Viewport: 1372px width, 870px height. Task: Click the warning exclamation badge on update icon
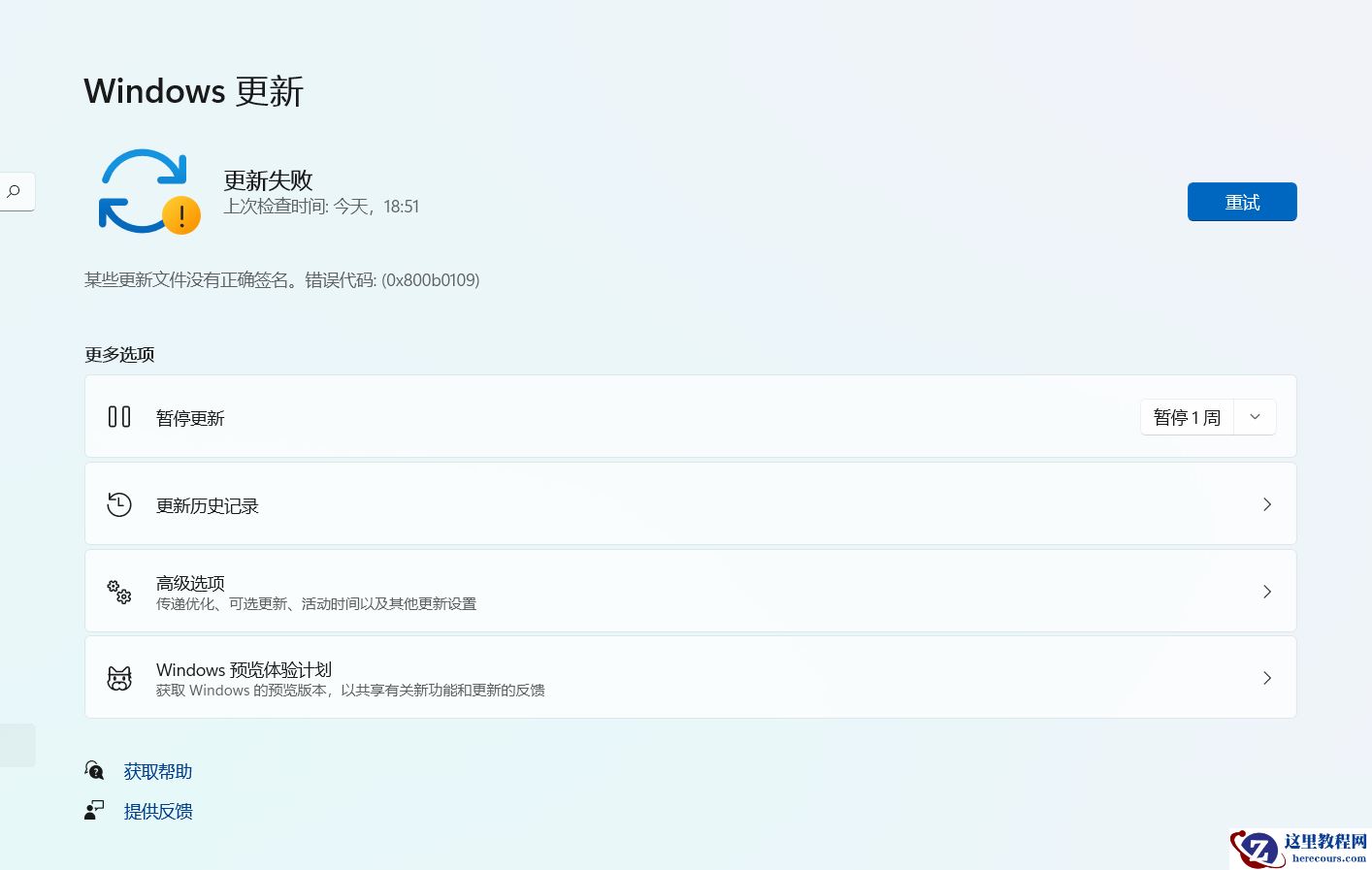181,215
